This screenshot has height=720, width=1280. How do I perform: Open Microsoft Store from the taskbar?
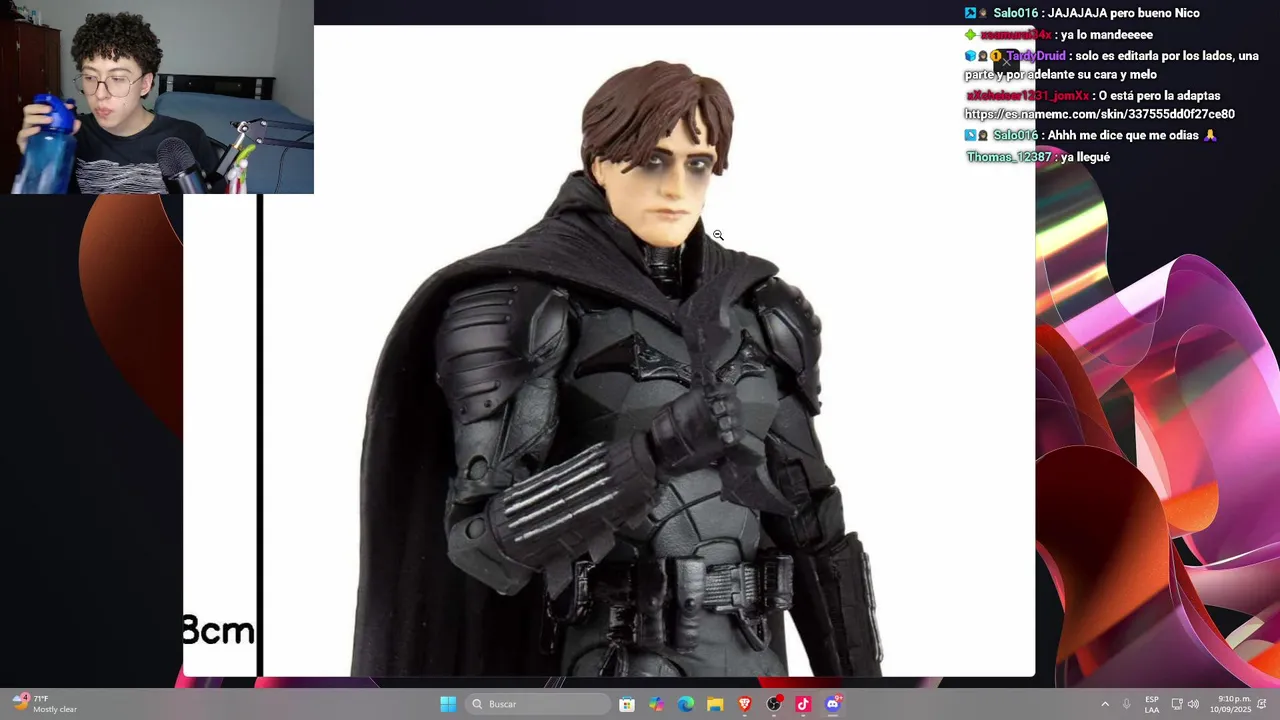[627, 704]
